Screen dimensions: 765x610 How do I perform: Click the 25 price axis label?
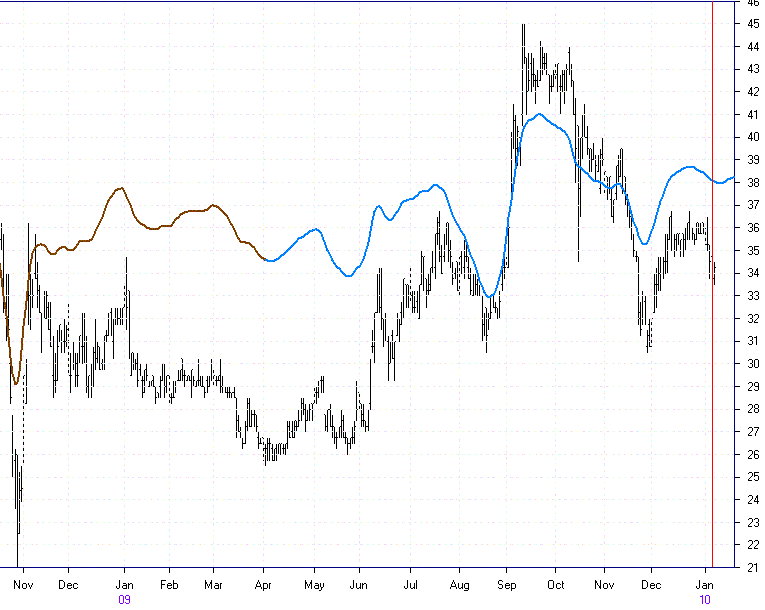pos(751,477)
